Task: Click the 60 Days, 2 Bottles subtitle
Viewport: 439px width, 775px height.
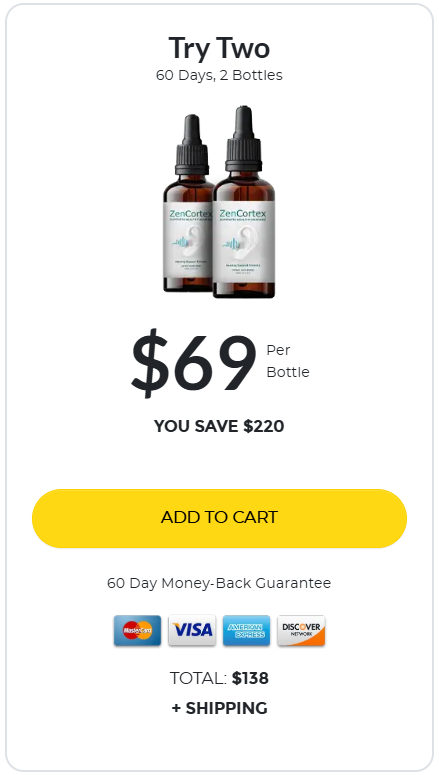Action: (220, 75)
